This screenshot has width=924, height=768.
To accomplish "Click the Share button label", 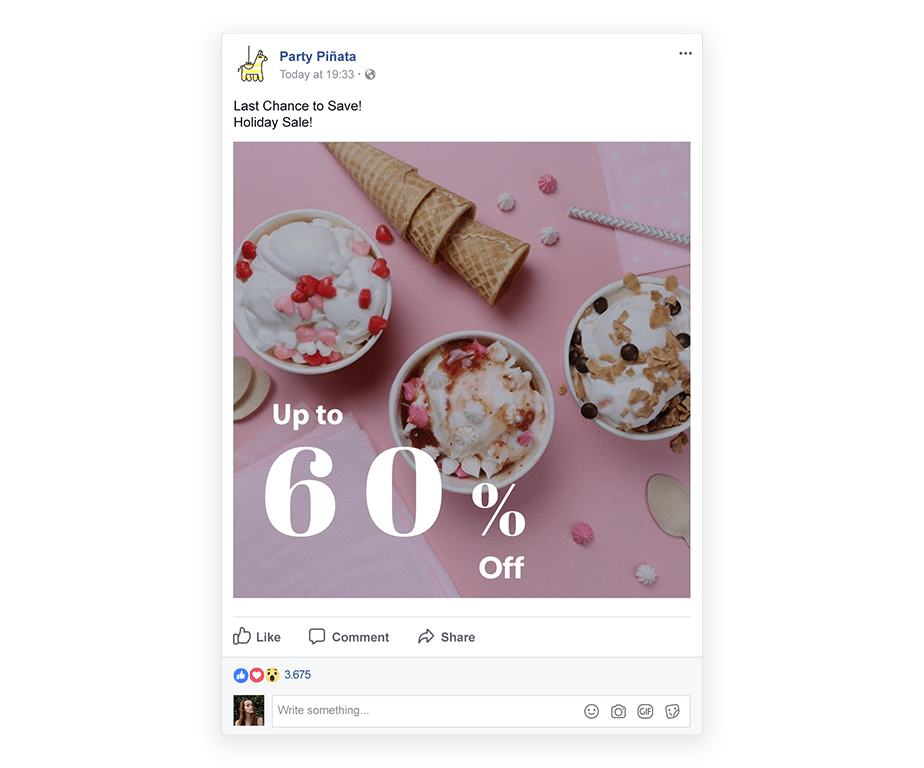I will click(458, 637).
